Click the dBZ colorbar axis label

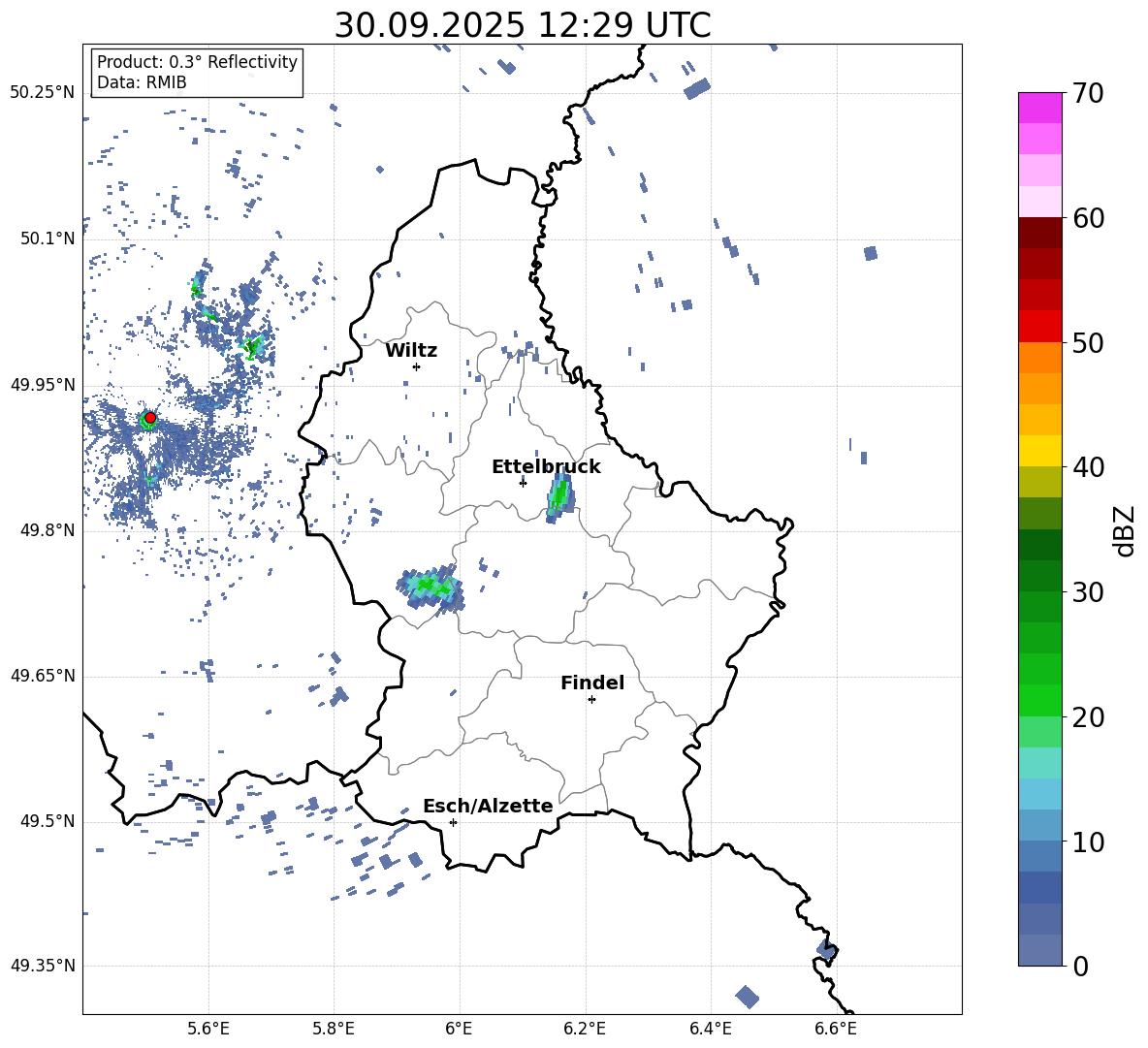click(x=1124, y=530)
